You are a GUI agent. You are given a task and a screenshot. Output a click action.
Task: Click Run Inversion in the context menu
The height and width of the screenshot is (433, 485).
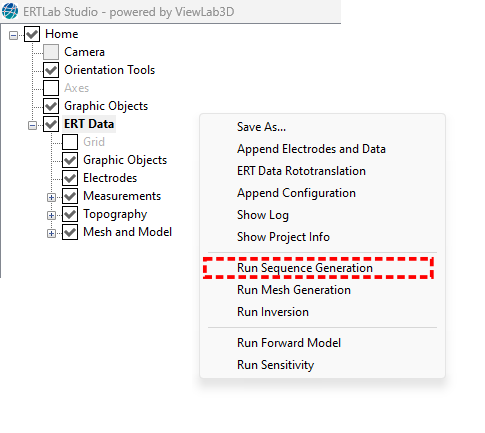point(273,312)
